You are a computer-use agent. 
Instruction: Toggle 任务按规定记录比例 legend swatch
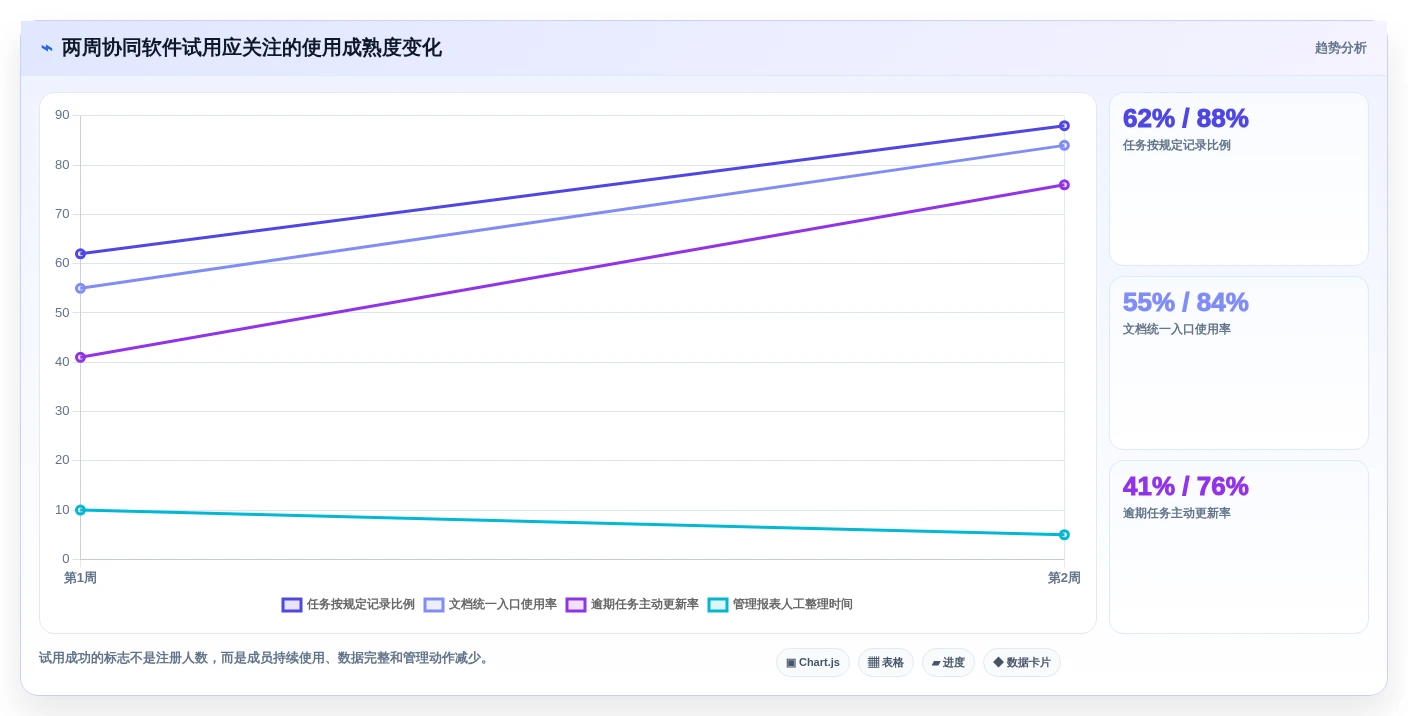(292, 605)
